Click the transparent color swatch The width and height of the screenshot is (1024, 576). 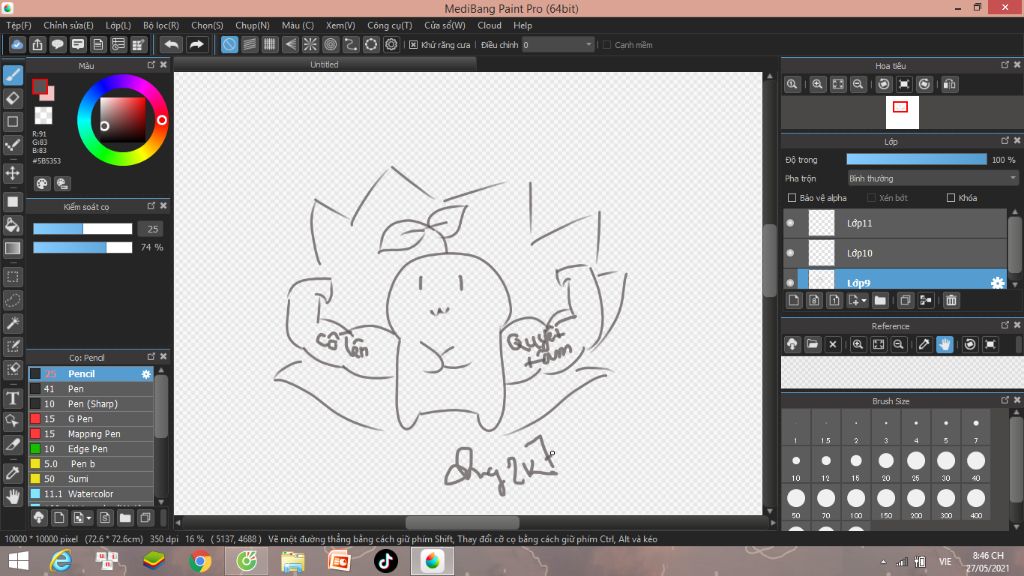pyautogui.click(x=43, y=116)
